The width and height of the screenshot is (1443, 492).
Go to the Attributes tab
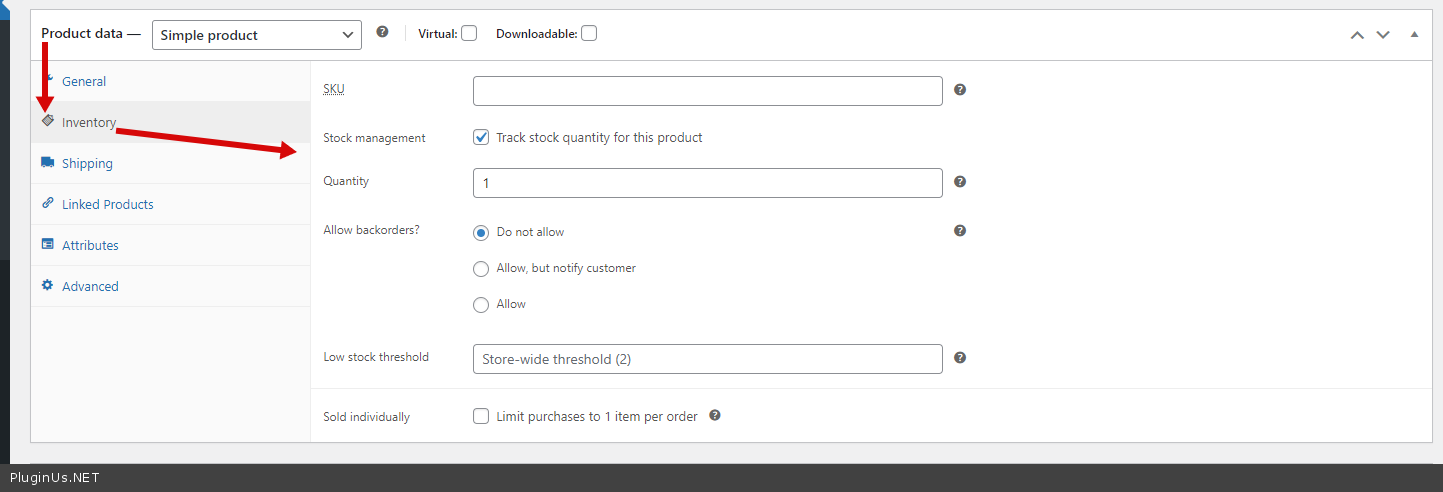click(x=90, y=245)
